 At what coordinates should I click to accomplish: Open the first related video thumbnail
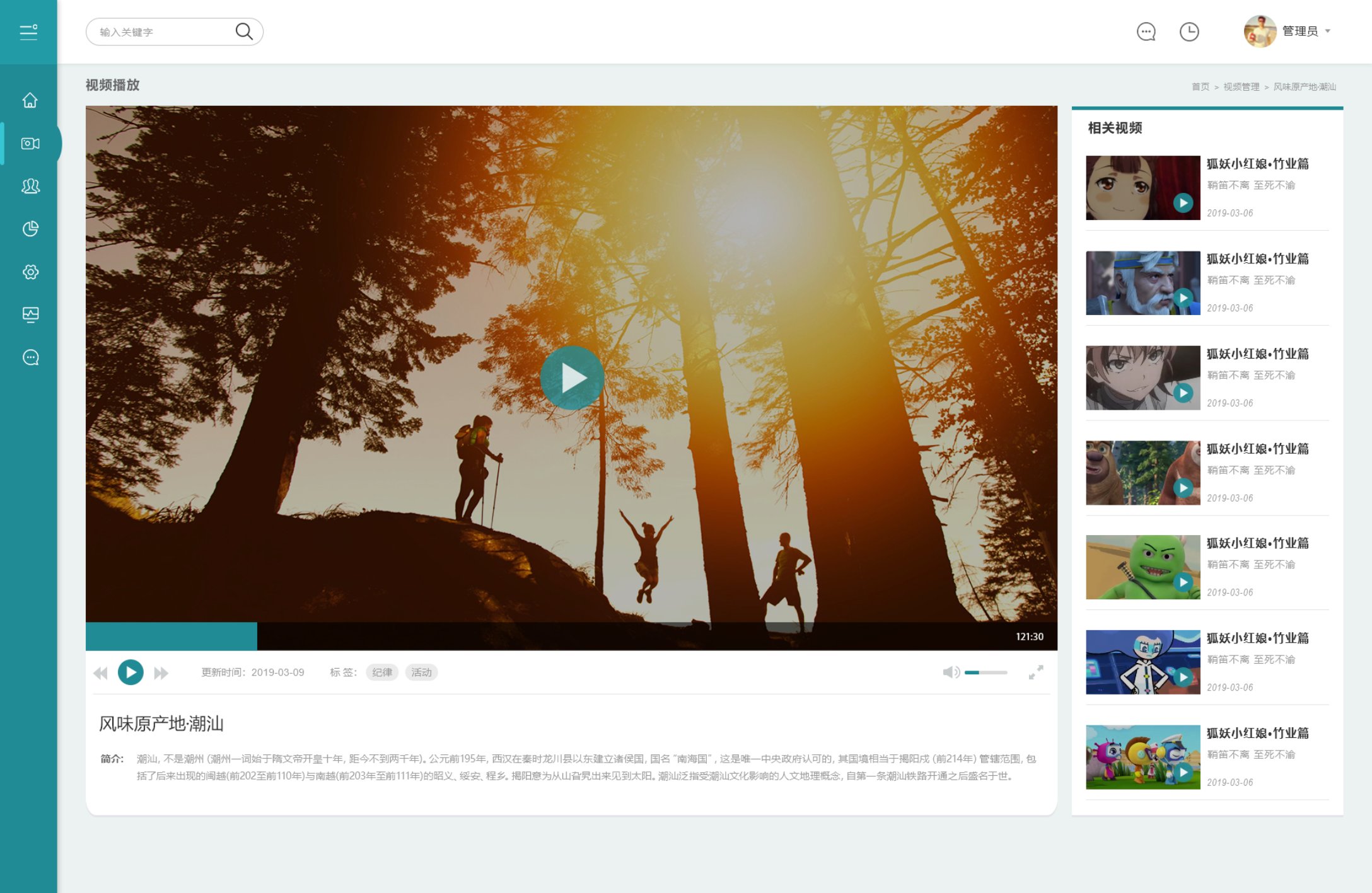click(x=1142, y=188)
